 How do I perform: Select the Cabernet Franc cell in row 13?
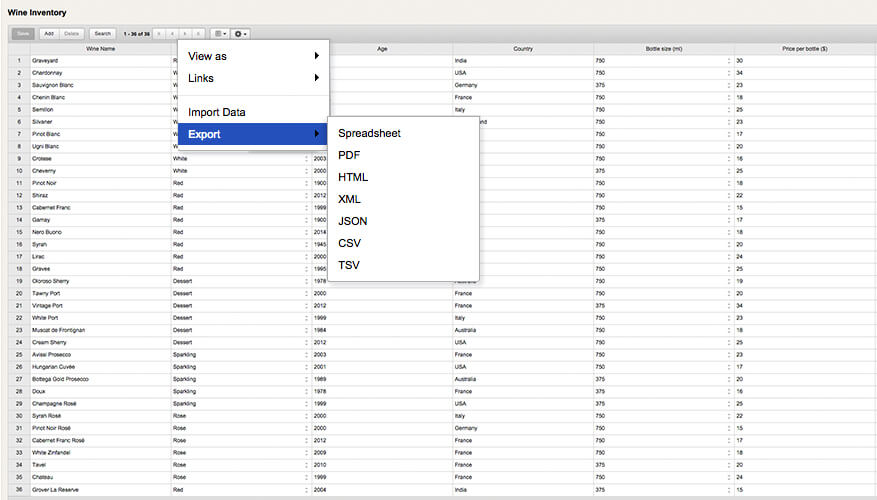point(101,207)
